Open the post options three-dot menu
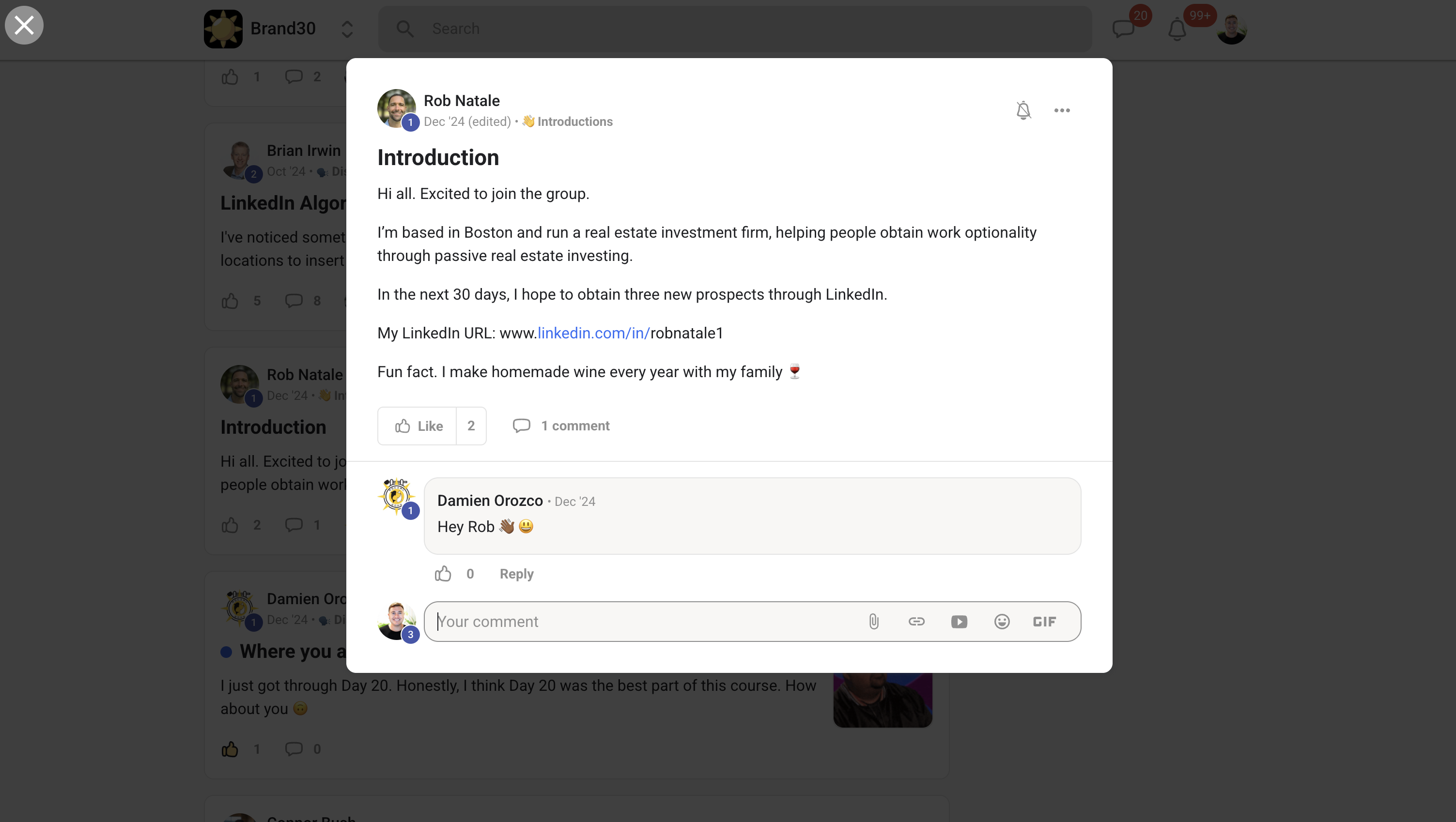This screenshot has width=1456, height=822. 1061,110
